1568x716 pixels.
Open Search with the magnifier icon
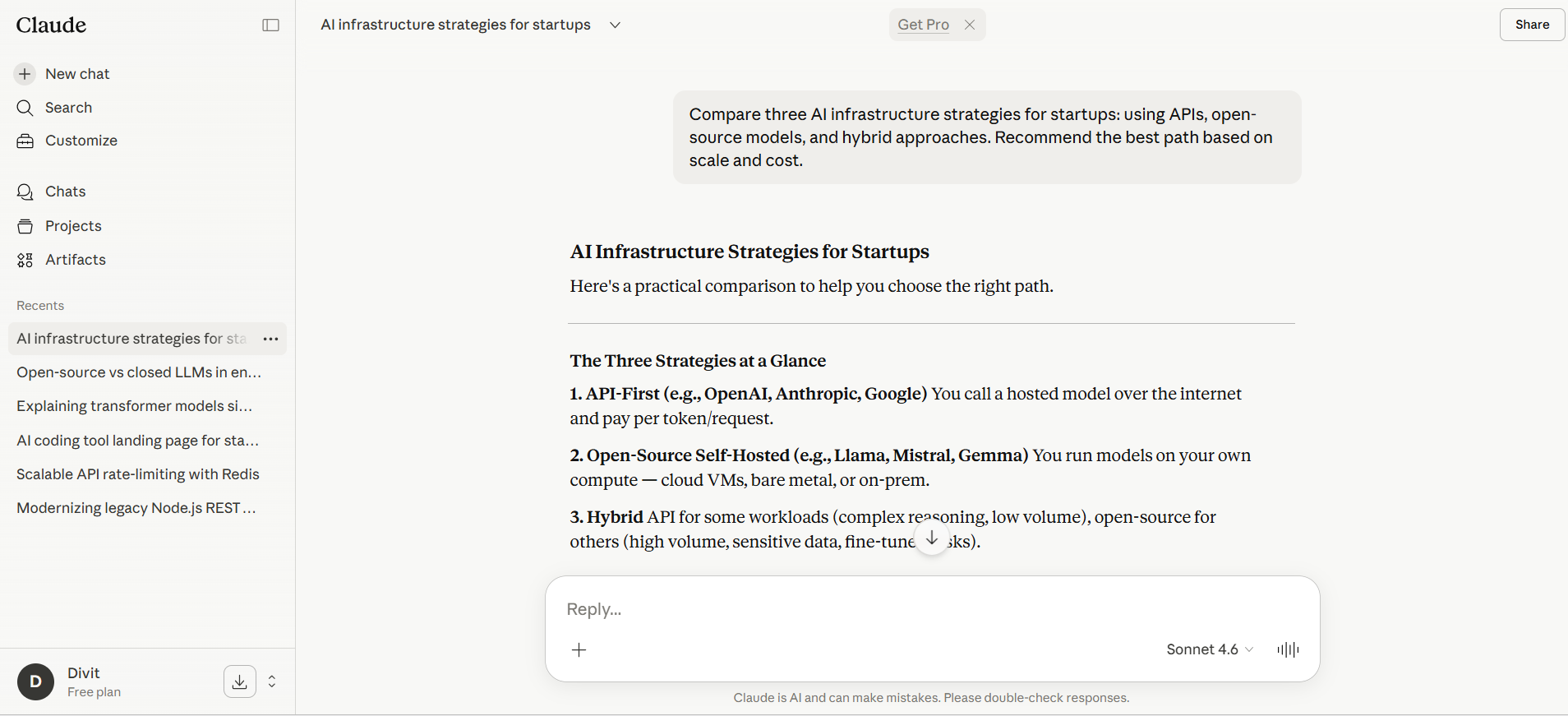click(25, 108)
